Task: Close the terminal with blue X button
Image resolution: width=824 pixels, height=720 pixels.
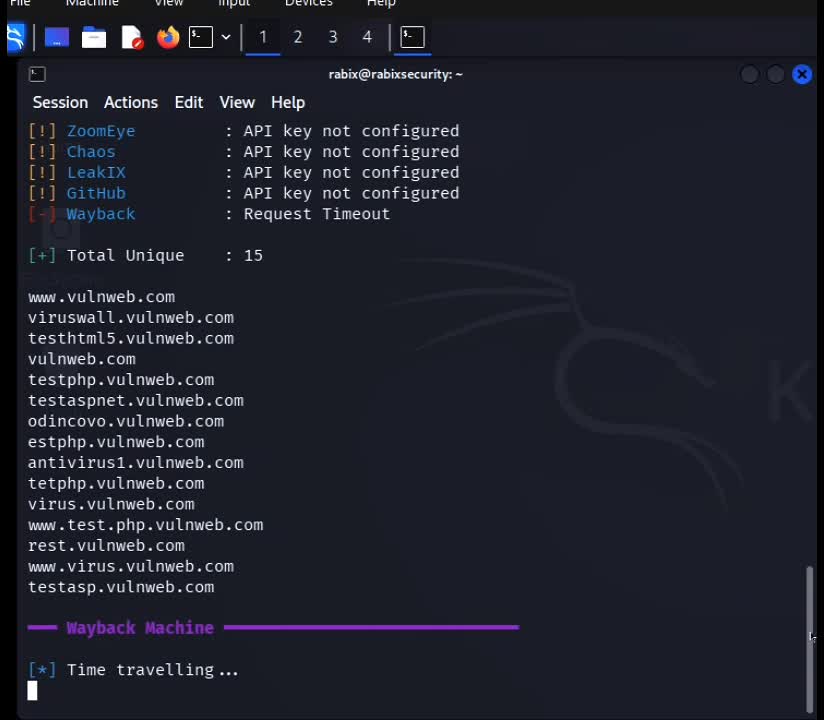Action: (x=802, y=75)
